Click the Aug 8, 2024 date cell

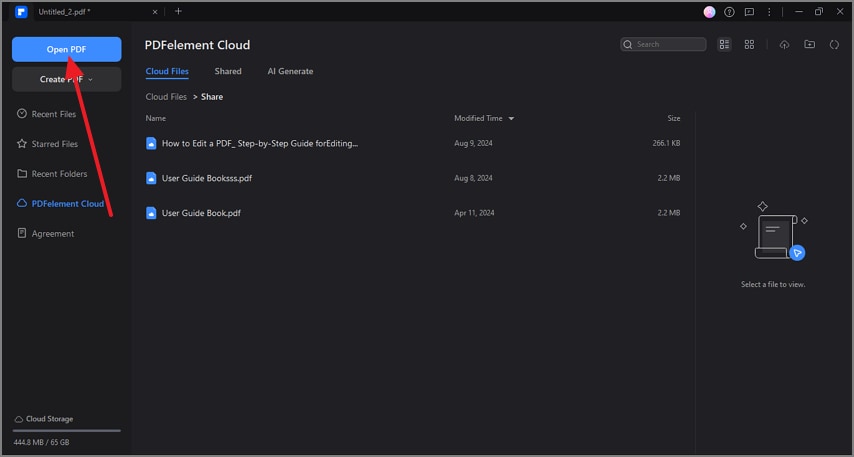(473, 178)
